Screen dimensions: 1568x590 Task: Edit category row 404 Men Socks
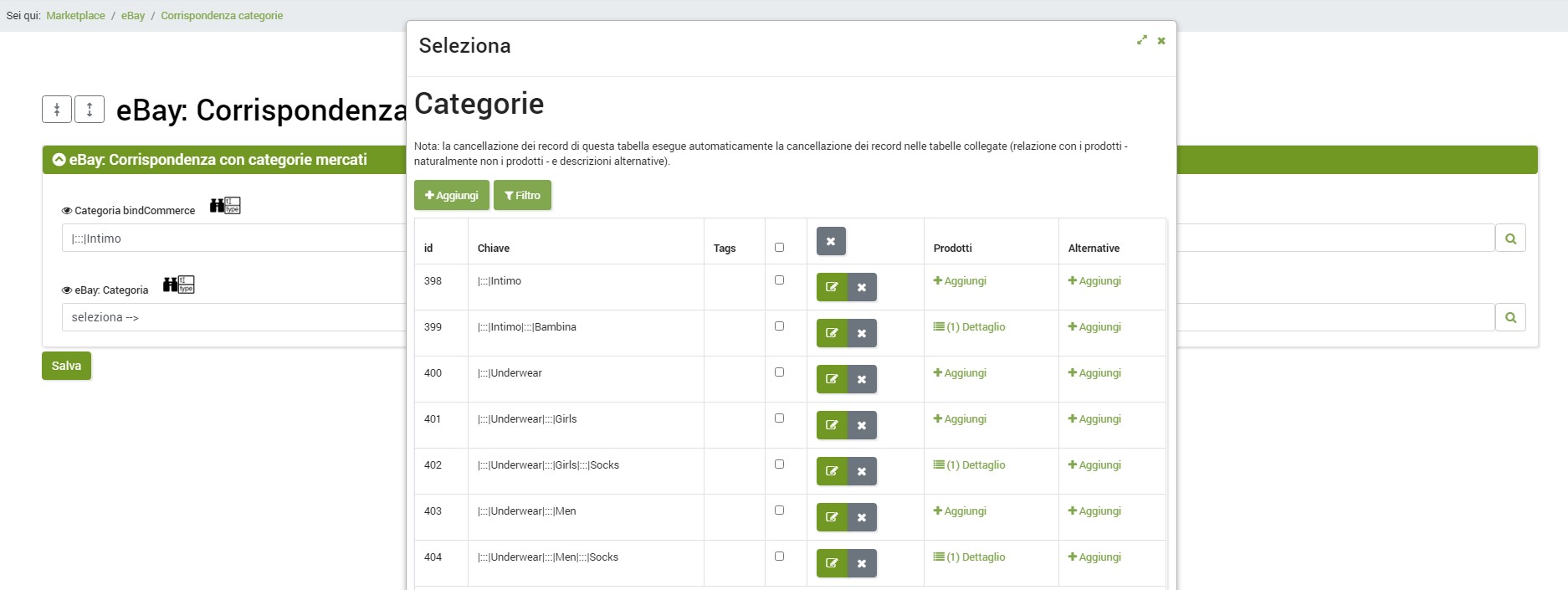pos(832,563)
